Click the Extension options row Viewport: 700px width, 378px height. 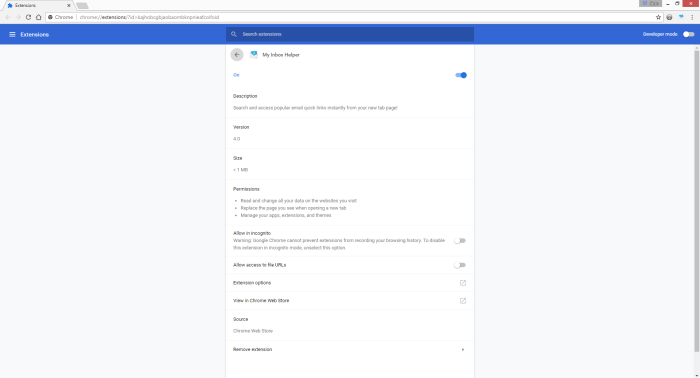(x=350, y=283)
